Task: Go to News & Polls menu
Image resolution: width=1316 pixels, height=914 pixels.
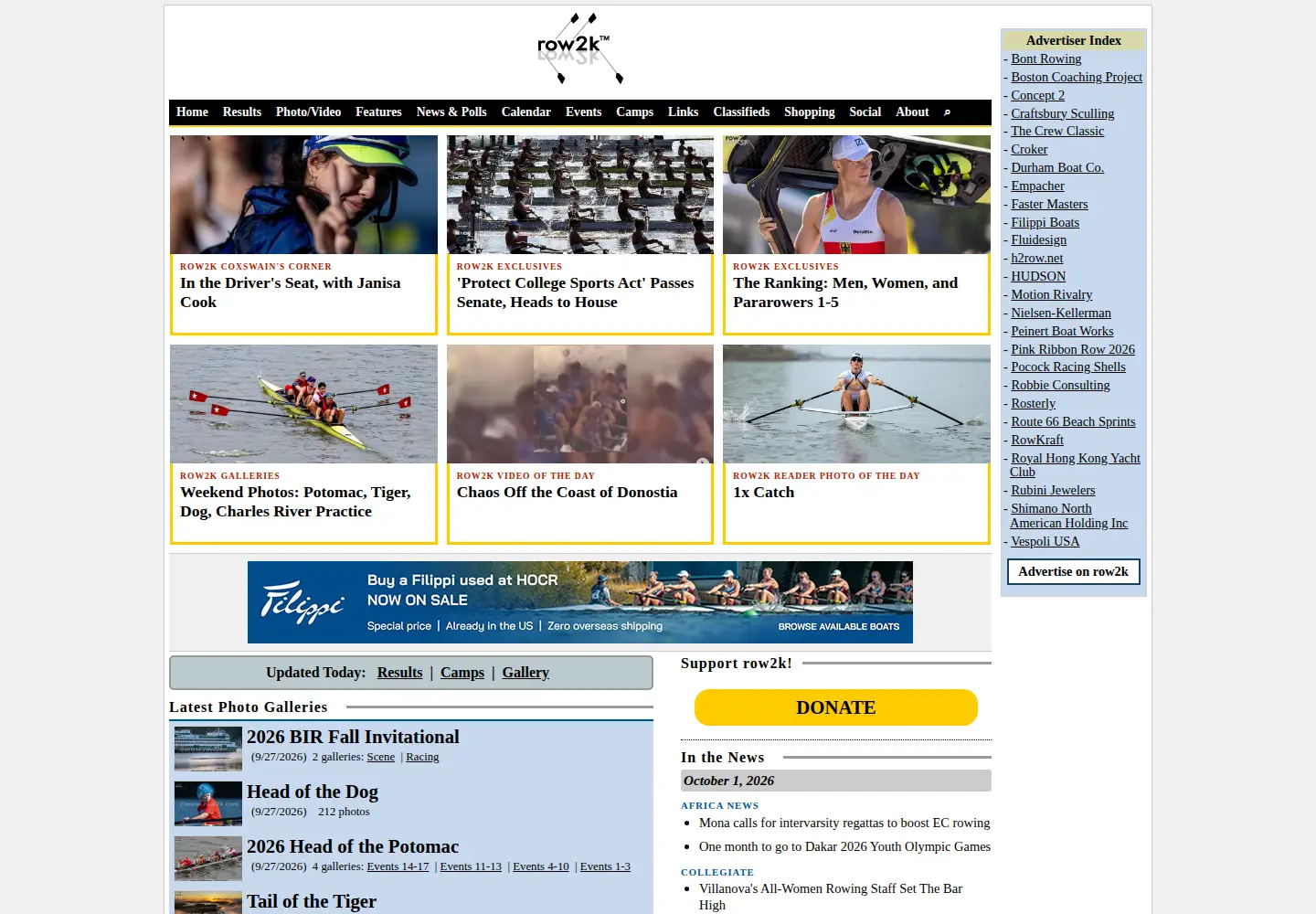Action: pyautogui.click(x=451, y=112)
